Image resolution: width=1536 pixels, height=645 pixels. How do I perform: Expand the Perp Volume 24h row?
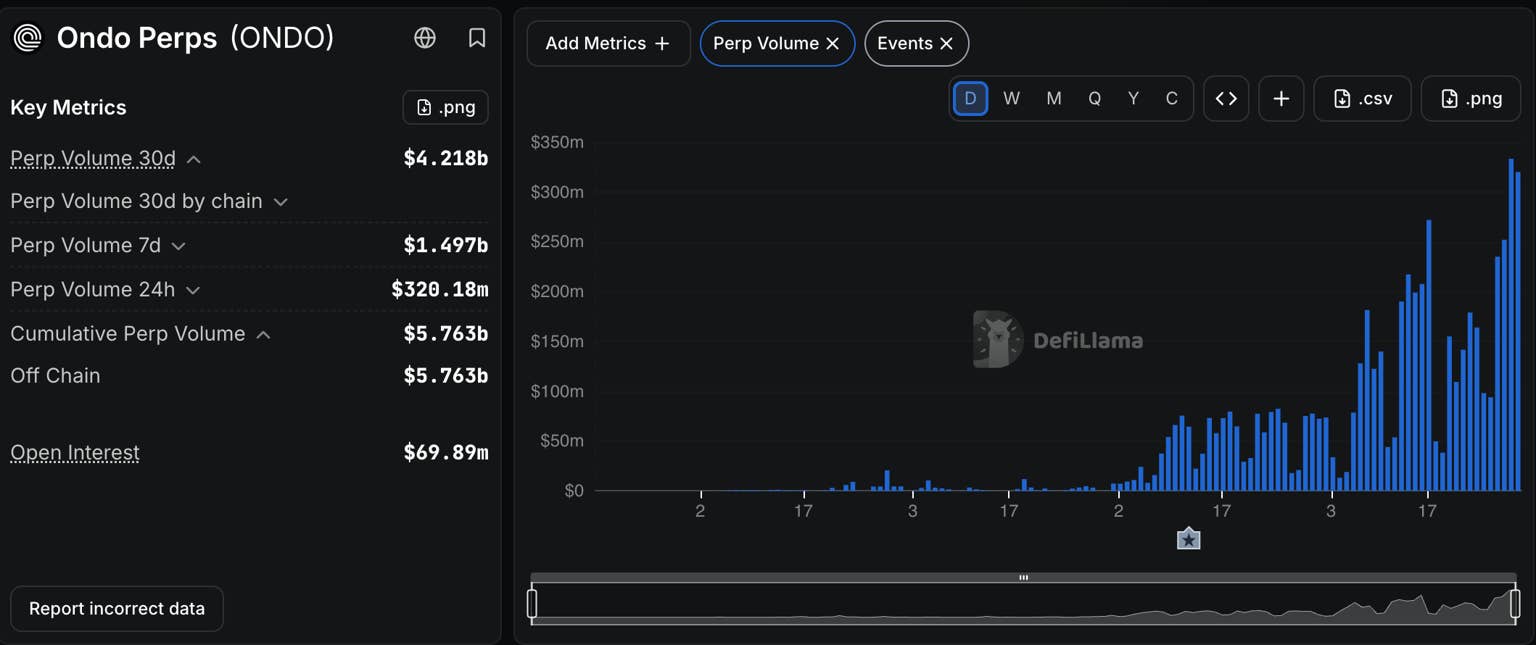(x=193, y=290)
